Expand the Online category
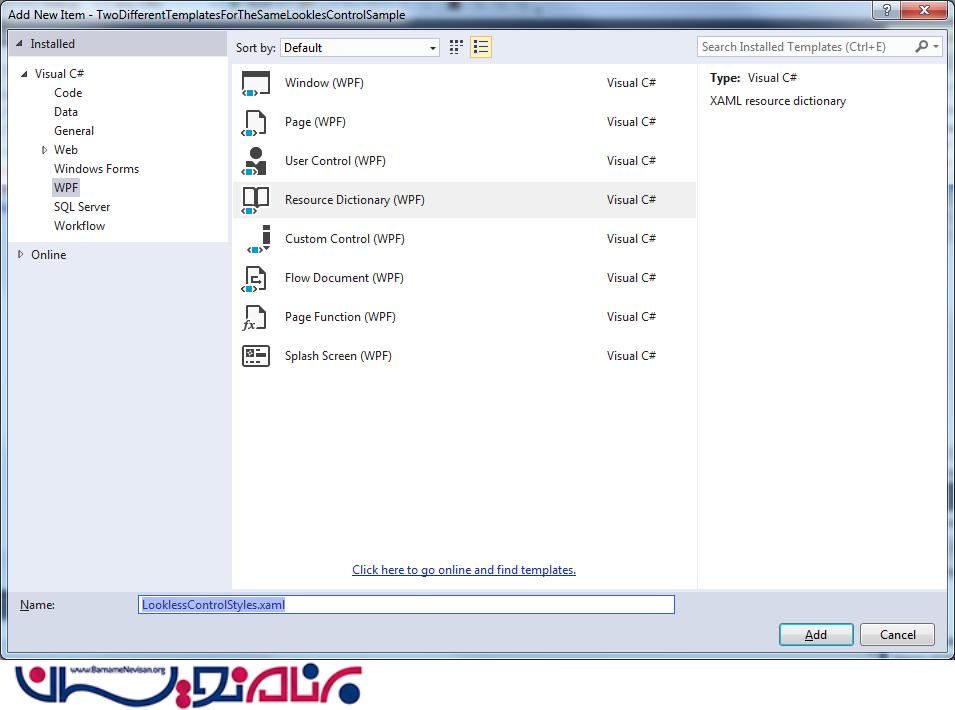Screen dimensions: 955x710 (x=22, y=255)
